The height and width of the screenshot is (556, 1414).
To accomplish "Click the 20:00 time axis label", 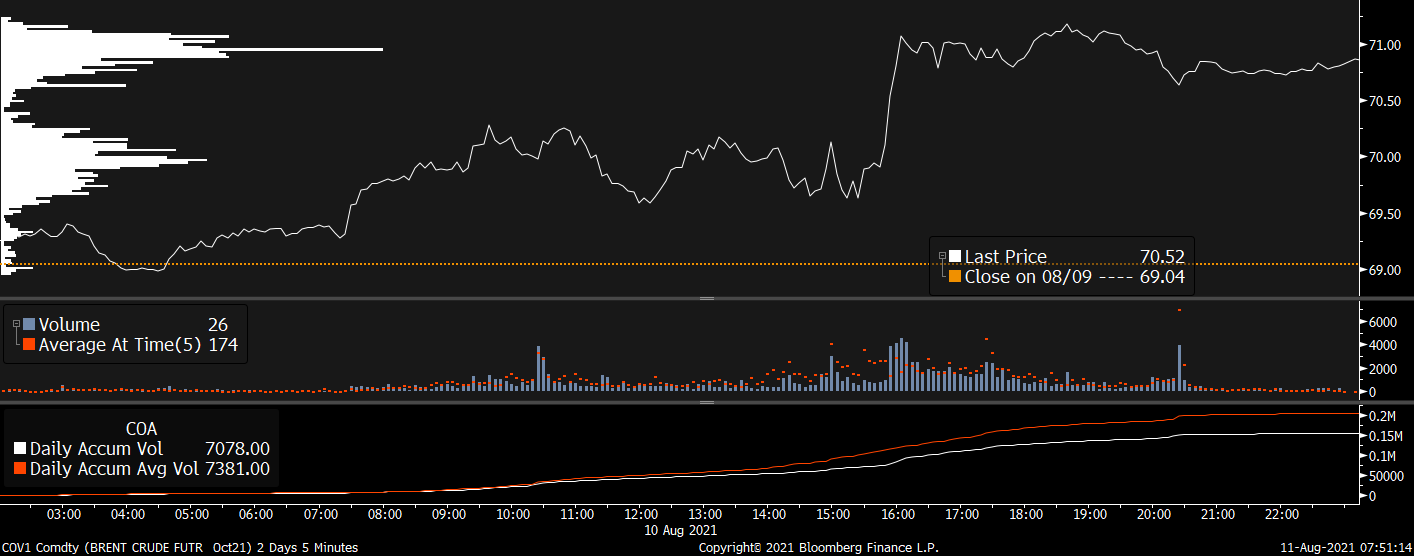I will (x=1154, y=514).
